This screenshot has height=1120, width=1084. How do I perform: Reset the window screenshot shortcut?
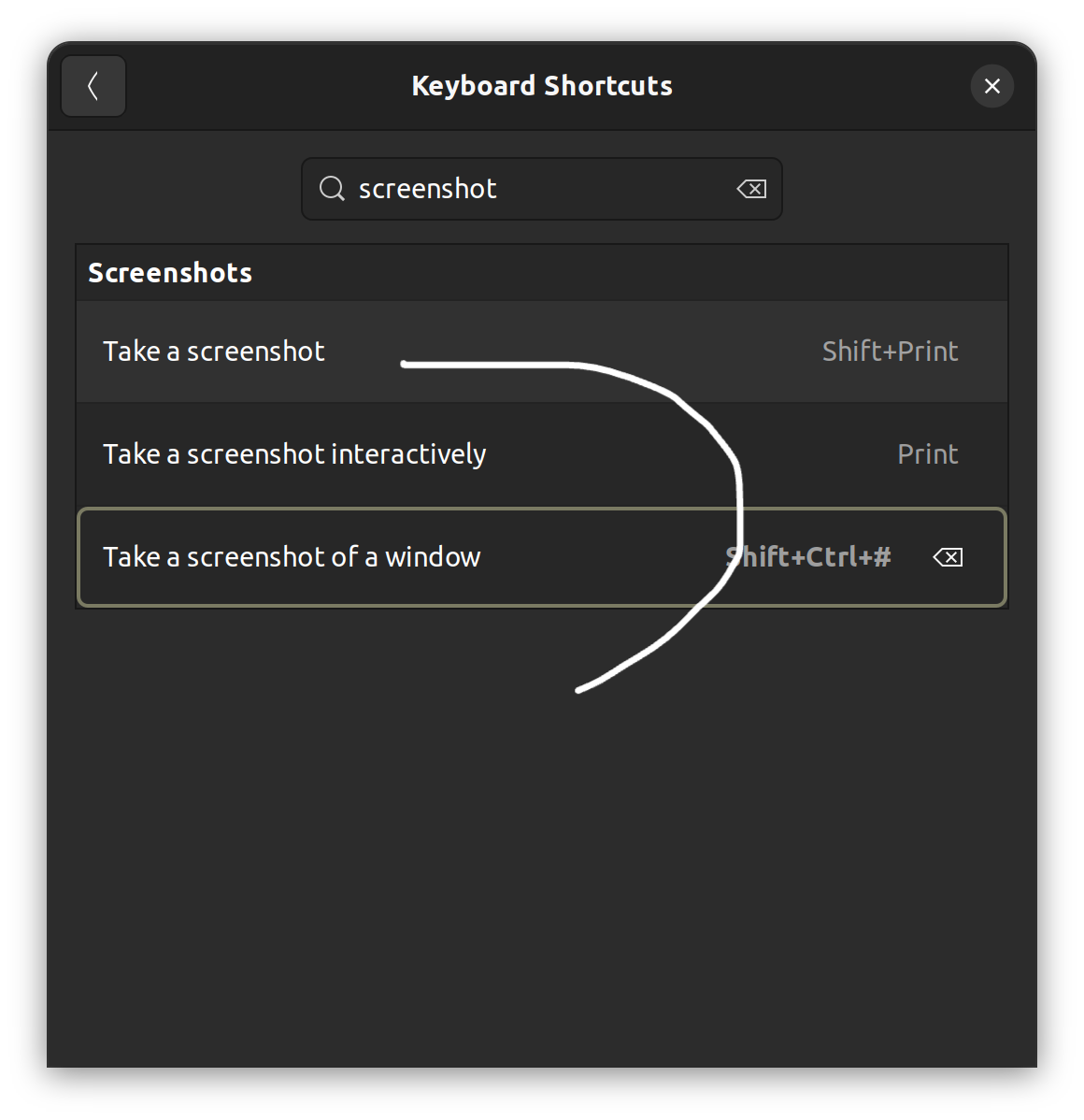(x=948, y=557)
